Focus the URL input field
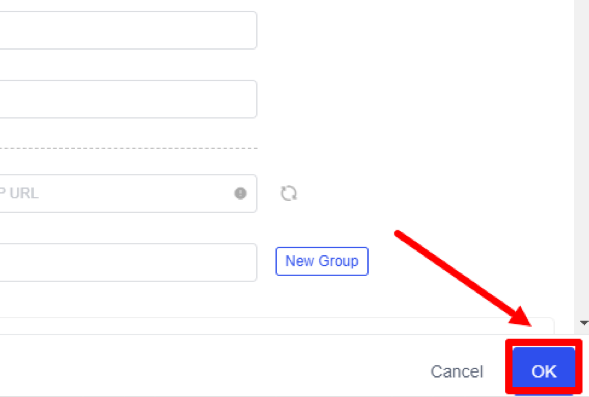Image resolution: width=589 pixels, height=397 pixels. [x=128, y=193]
